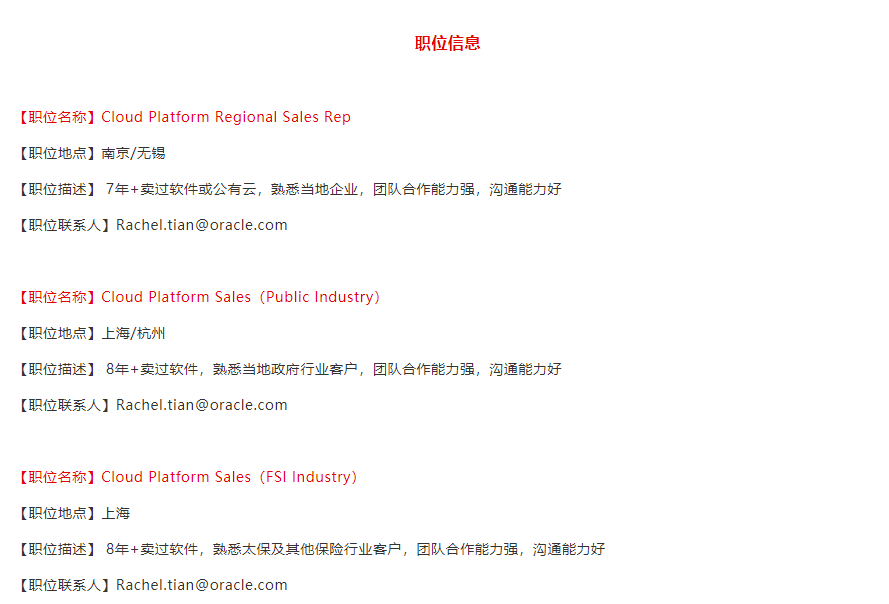This screenshot has width=889, height=604.
Task: Click 【职位联系人】 label in Regional Sales Rep job
Action: pos(65,225)
